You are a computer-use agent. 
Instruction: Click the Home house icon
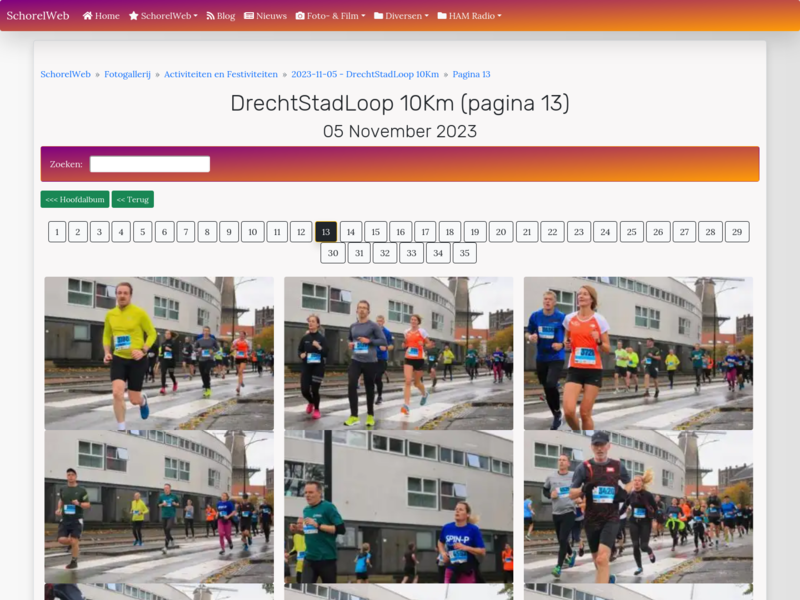[87, 16]
